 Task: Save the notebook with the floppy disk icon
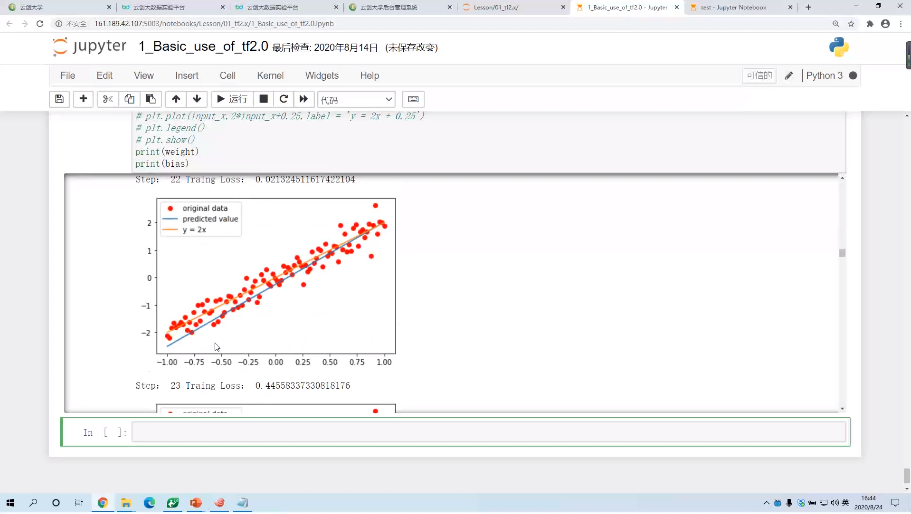click(x=59, y=99)
